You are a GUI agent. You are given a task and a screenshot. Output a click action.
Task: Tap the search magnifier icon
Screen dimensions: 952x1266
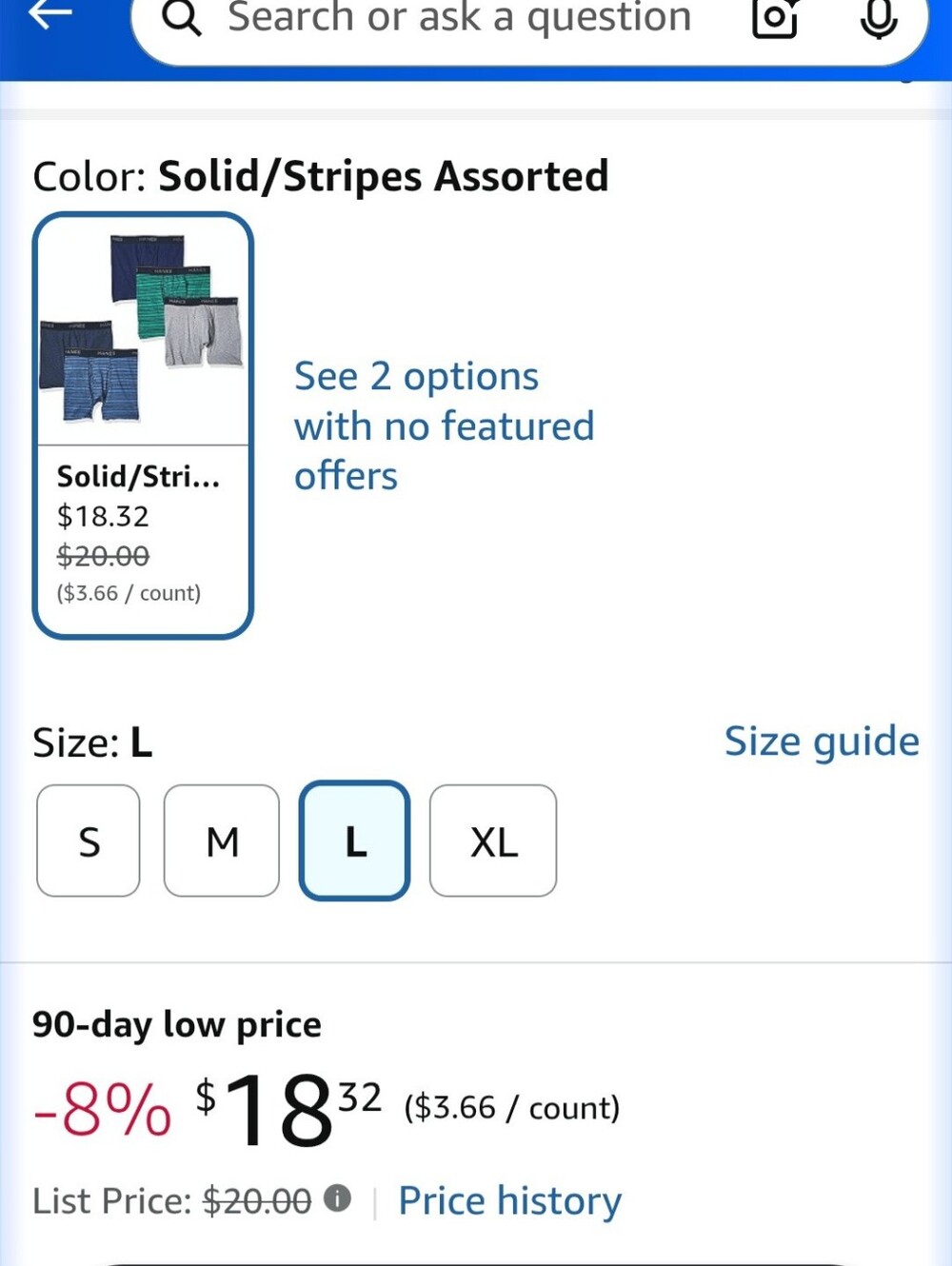pos(181,17)
